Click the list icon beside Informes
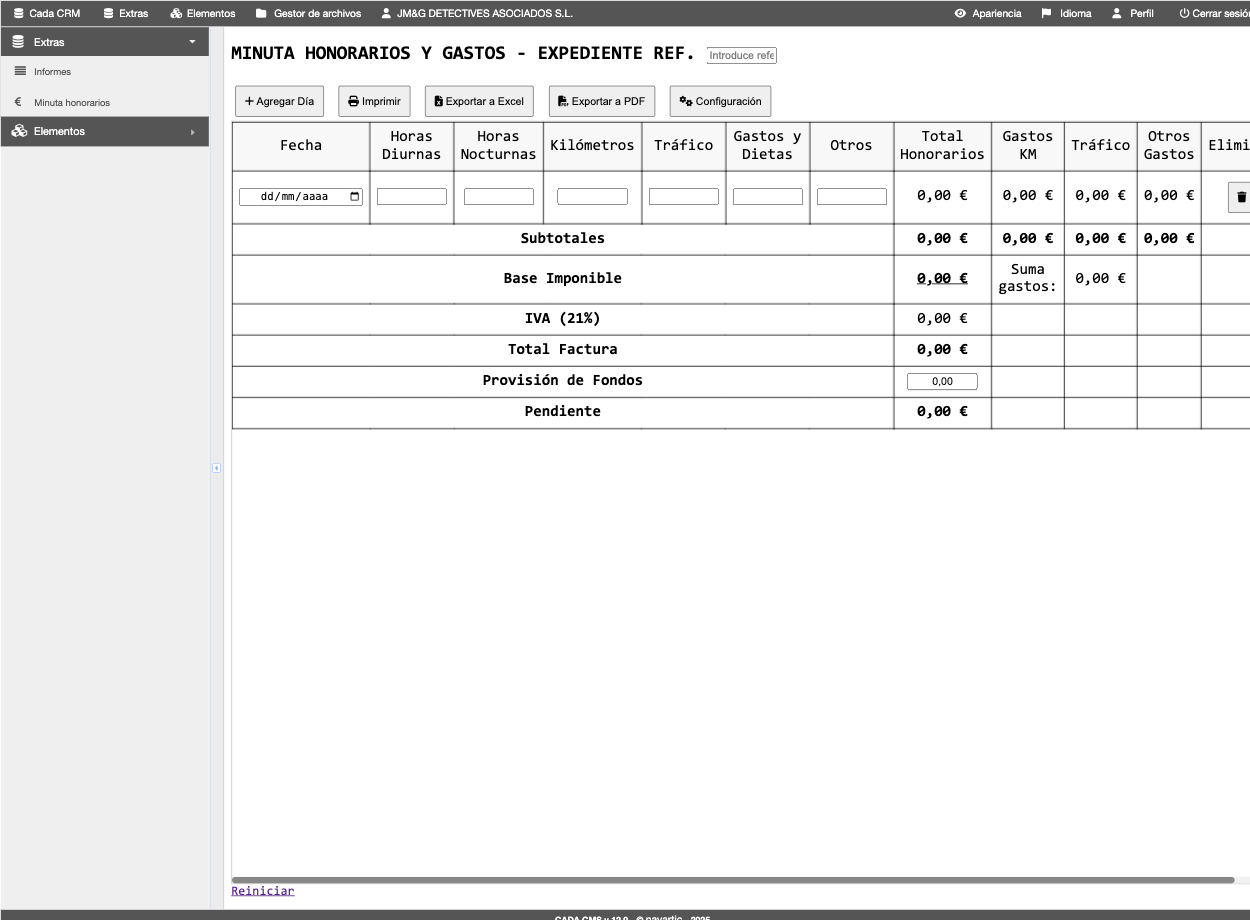The image size is (1250, 920). (20, 72)
